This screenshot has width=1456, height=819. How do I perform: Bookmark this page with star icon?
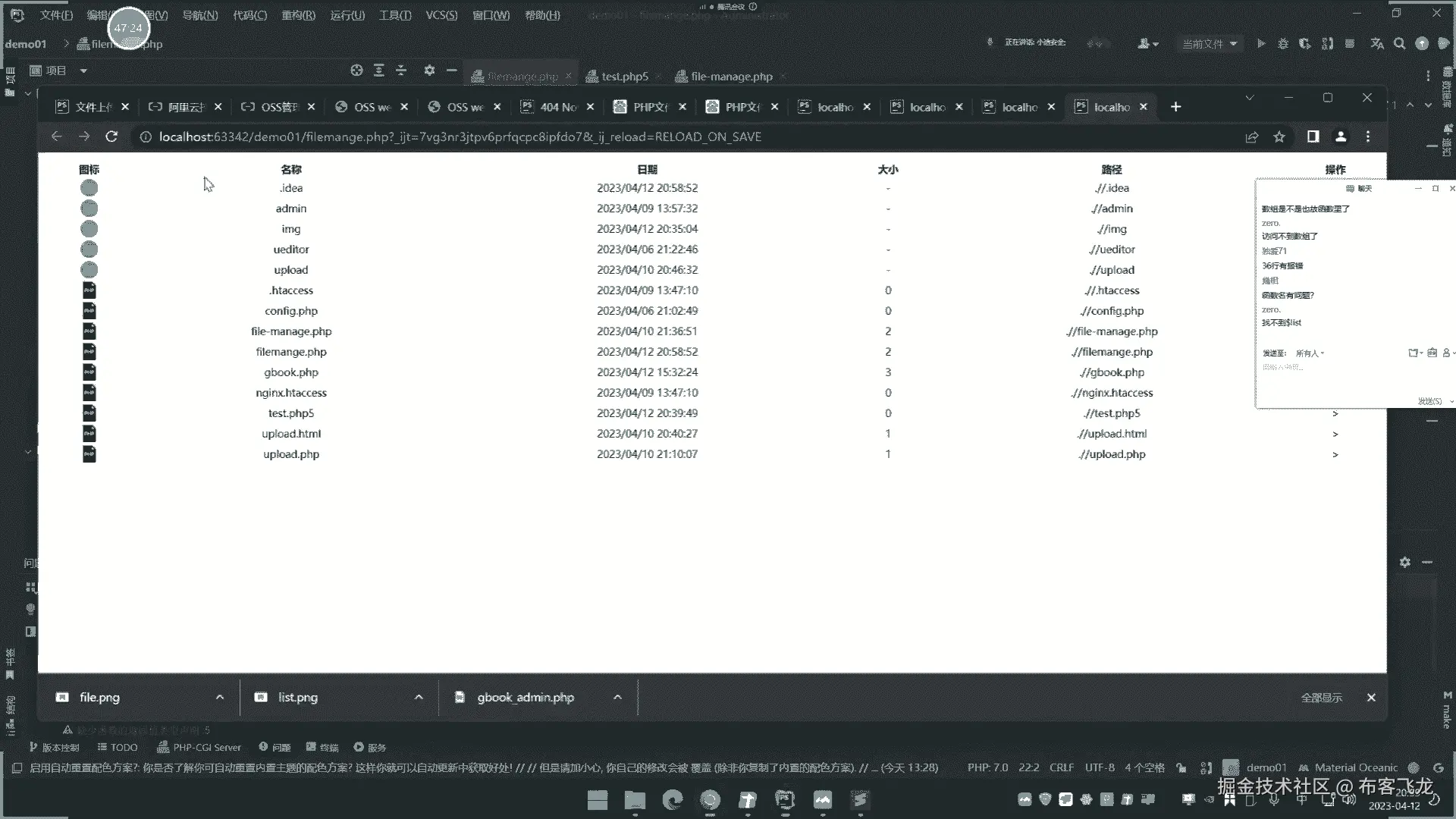click(x=1279, y=136)
